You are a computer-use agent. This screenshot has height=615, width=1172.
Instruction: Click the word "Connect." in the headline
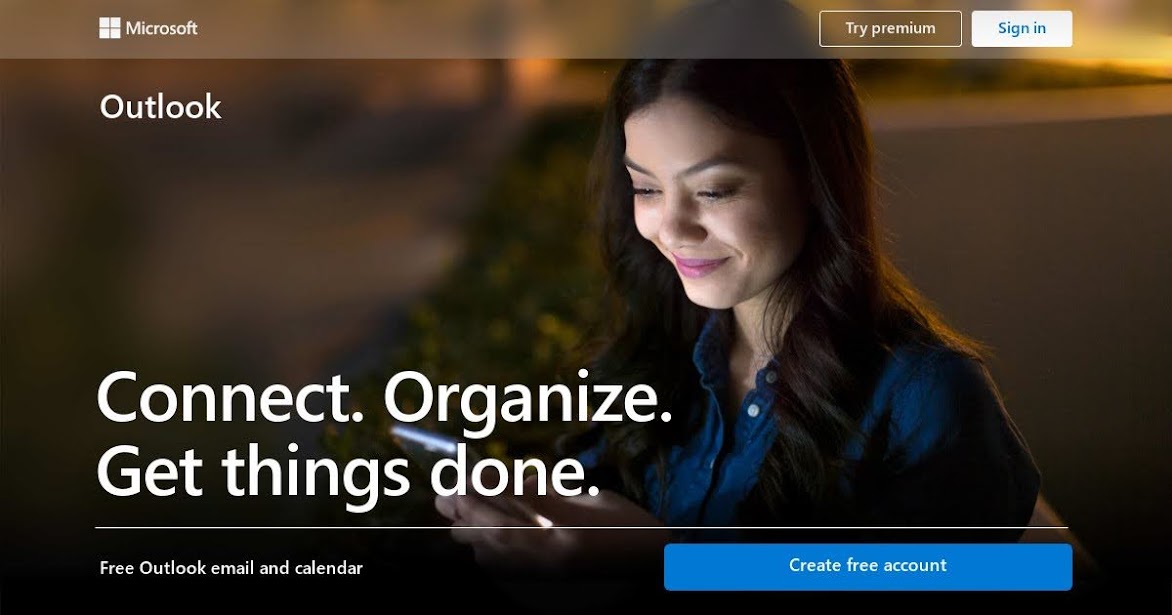pyautogui.click(x=230, y=398)
